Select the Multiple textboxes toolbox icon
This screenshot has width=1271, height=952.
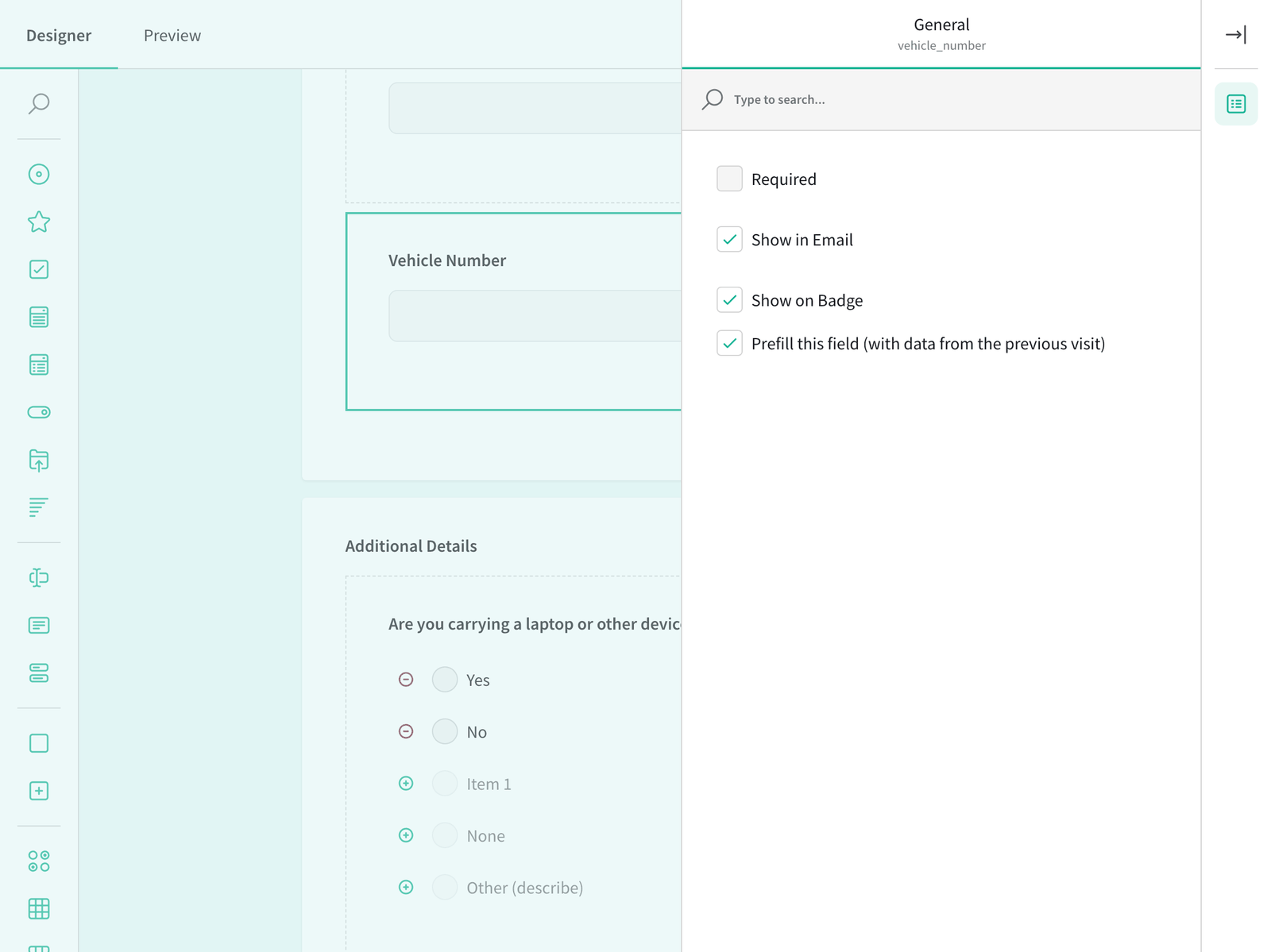coord(39,673)
